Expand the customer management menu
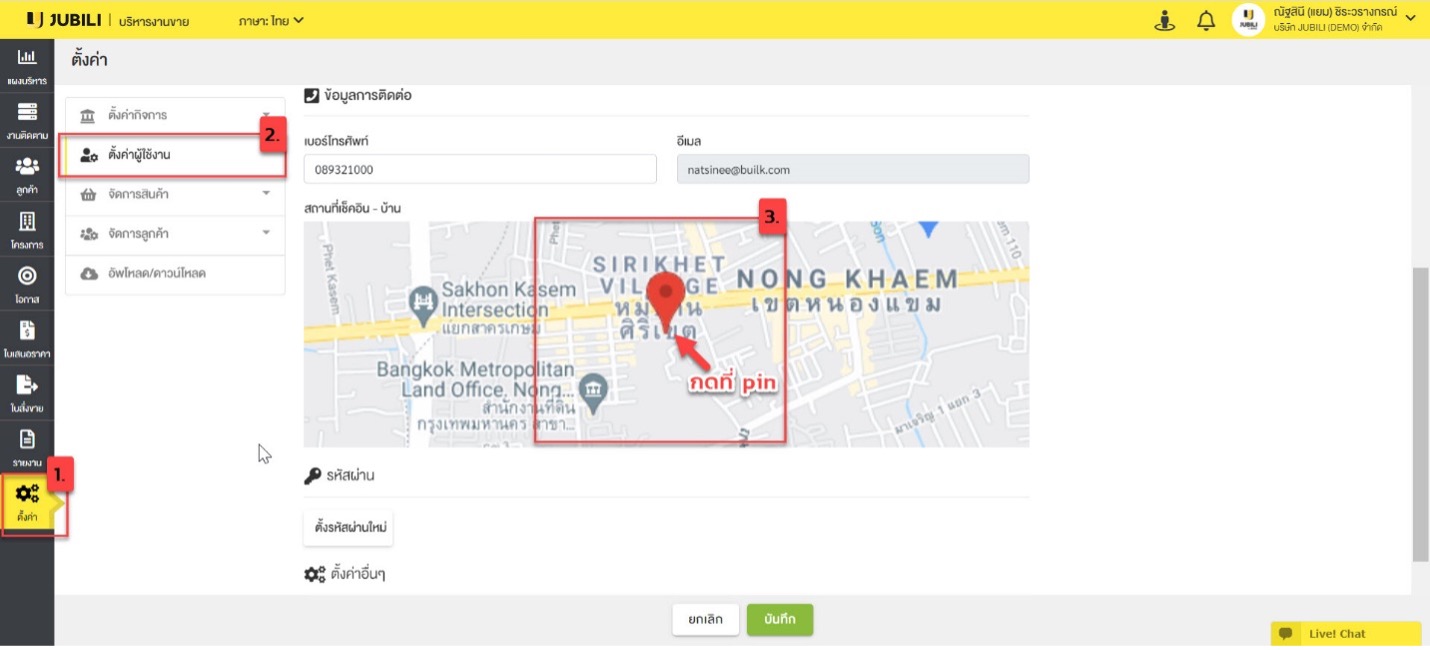 coord(175,234)
